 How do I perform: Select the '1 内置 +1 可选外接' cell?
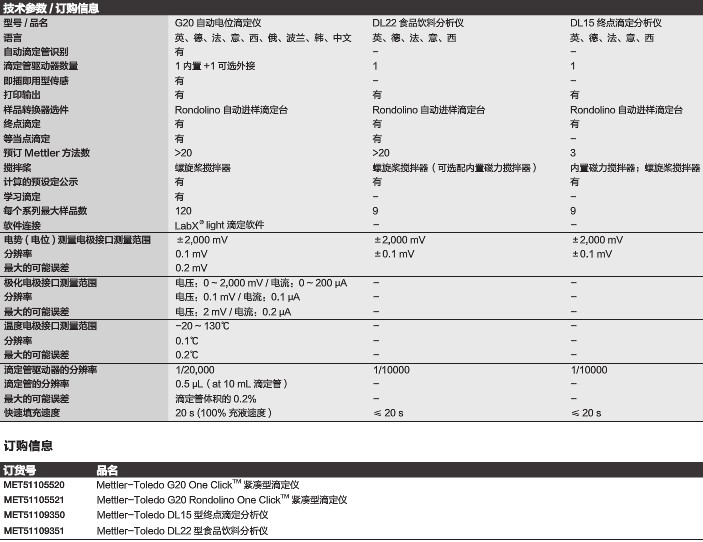coord(215,66)
